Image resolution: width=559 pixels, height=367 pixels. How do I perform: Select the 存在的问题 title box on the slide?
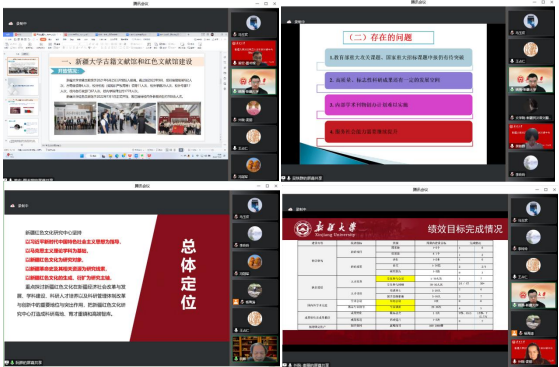click(x=388, y=37)
